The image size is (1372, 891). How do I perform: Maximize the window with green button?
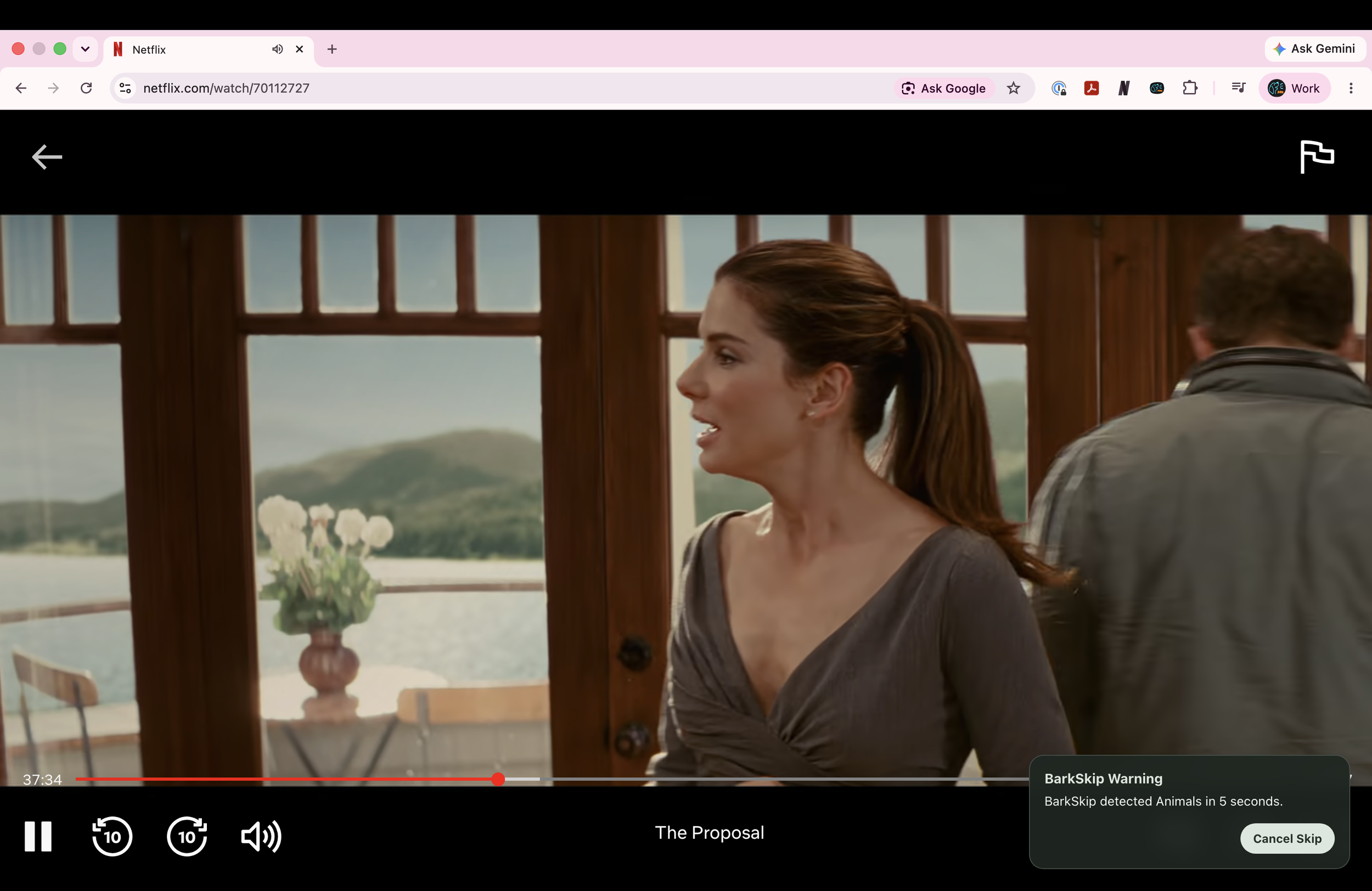click(60, 49)
